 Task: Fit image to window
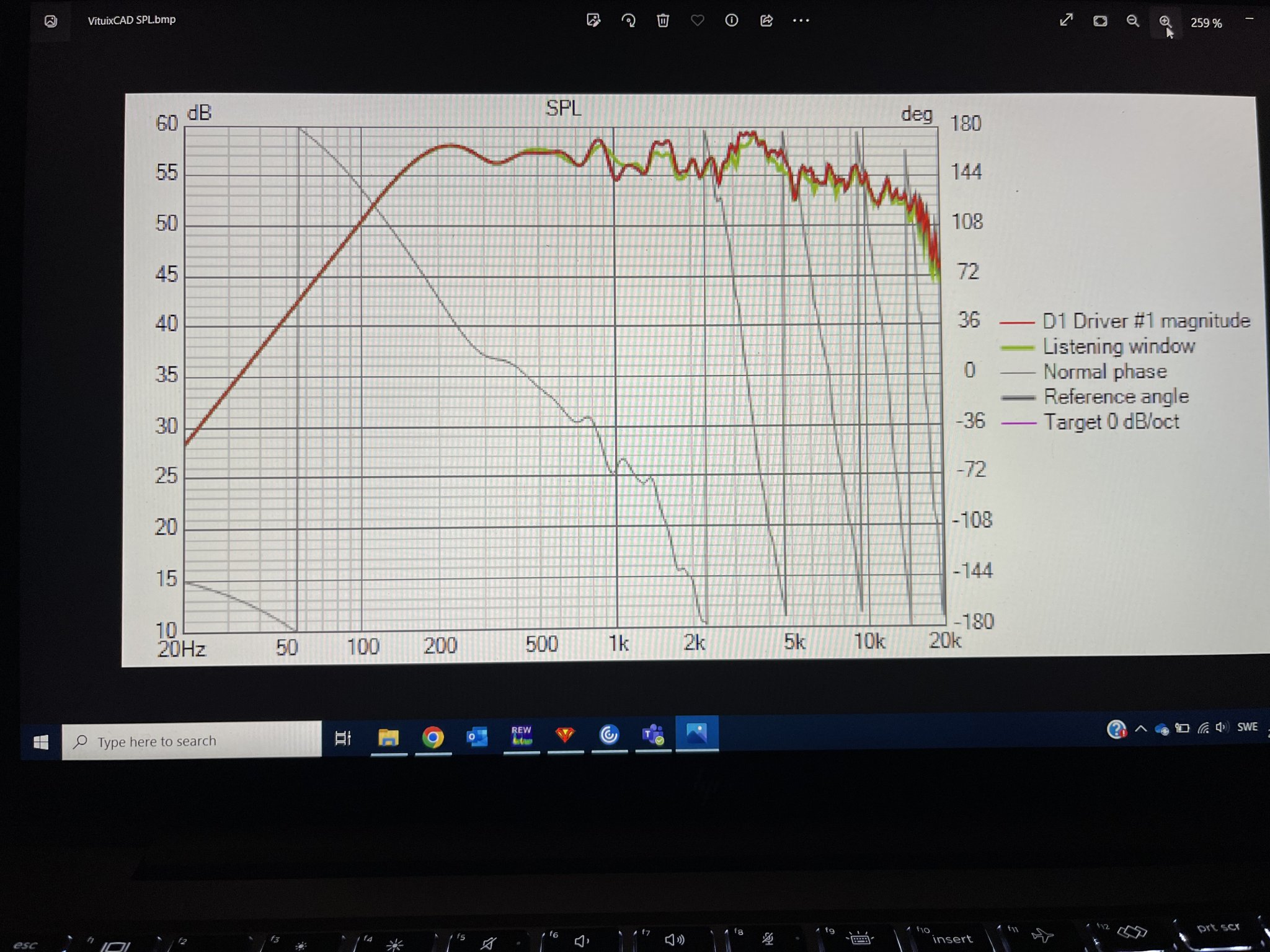pos(1100,21)
